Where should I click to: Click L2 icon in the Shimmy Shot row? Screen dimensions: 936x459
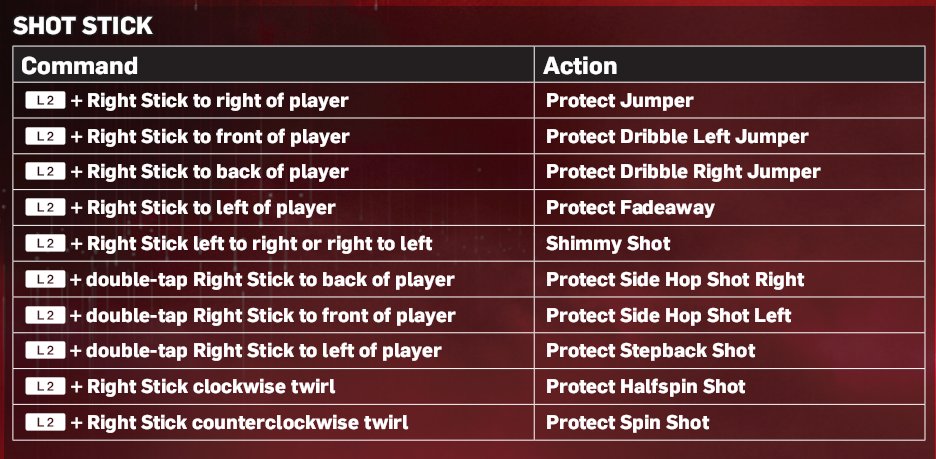point(45,244)
